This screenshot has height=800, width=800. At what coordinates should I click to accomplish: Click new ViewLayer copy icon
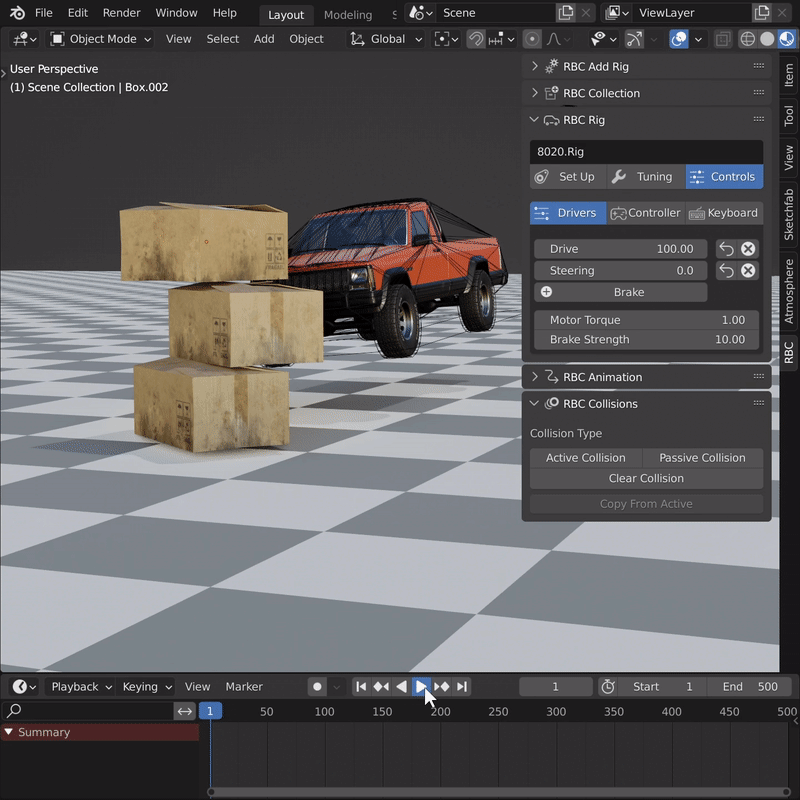pos(761,13)
